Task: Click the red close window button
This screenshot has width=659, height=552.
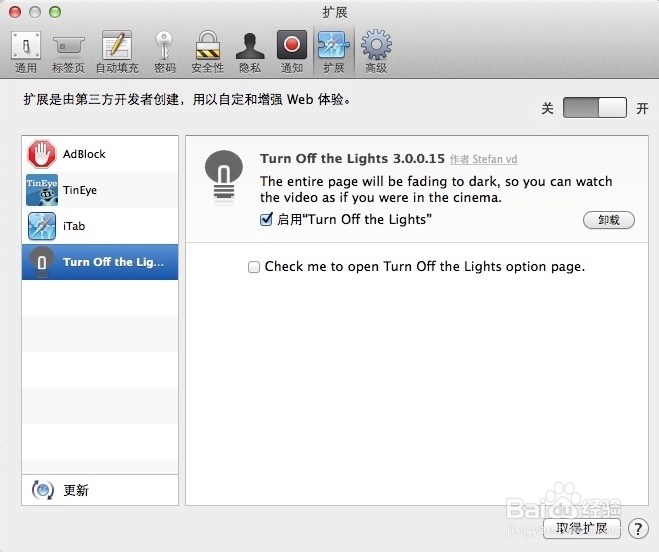Action: [15, 12]
